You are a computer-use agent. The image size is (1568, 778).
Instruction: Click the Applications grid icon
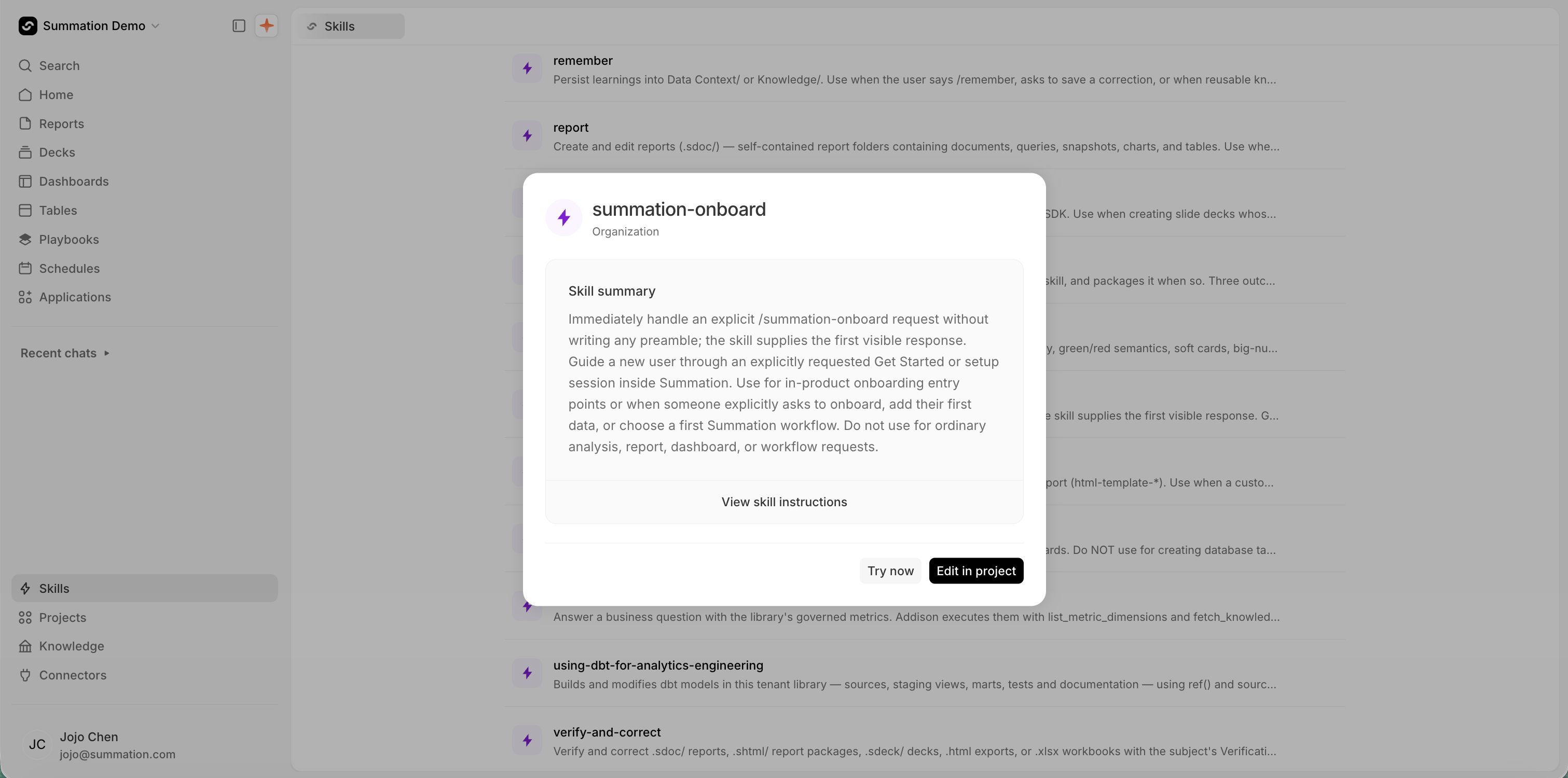[25, 297]
